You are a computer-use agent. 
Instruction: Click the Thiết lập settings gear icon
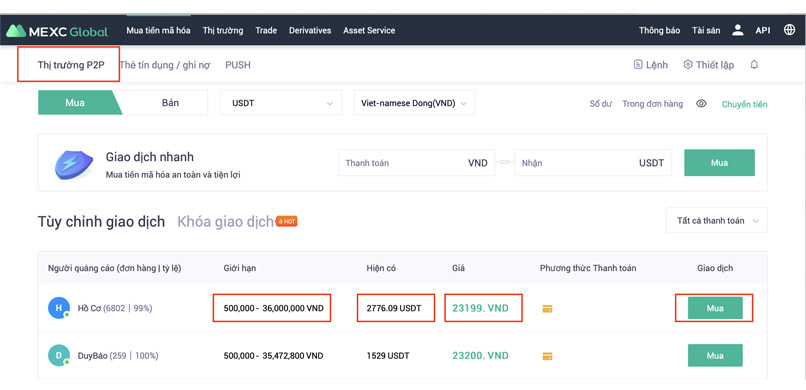pos(688,65)
